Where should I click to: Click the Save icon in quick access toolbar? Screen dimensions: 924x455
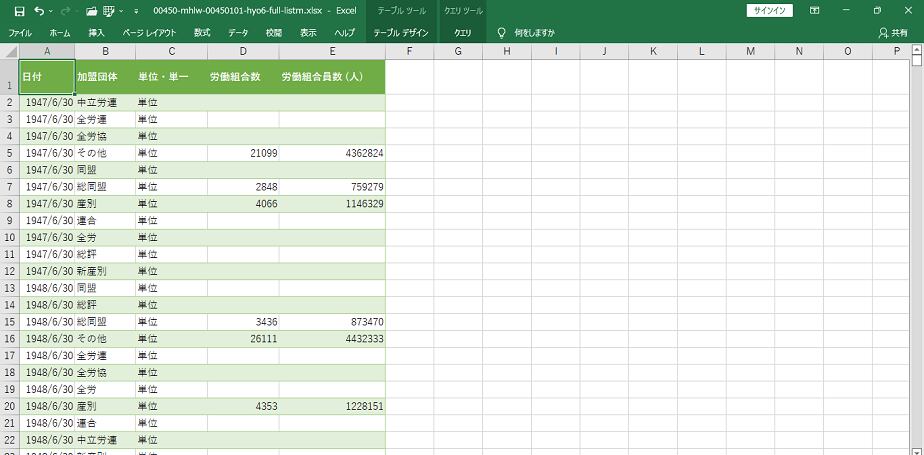(x=19, y=10)
